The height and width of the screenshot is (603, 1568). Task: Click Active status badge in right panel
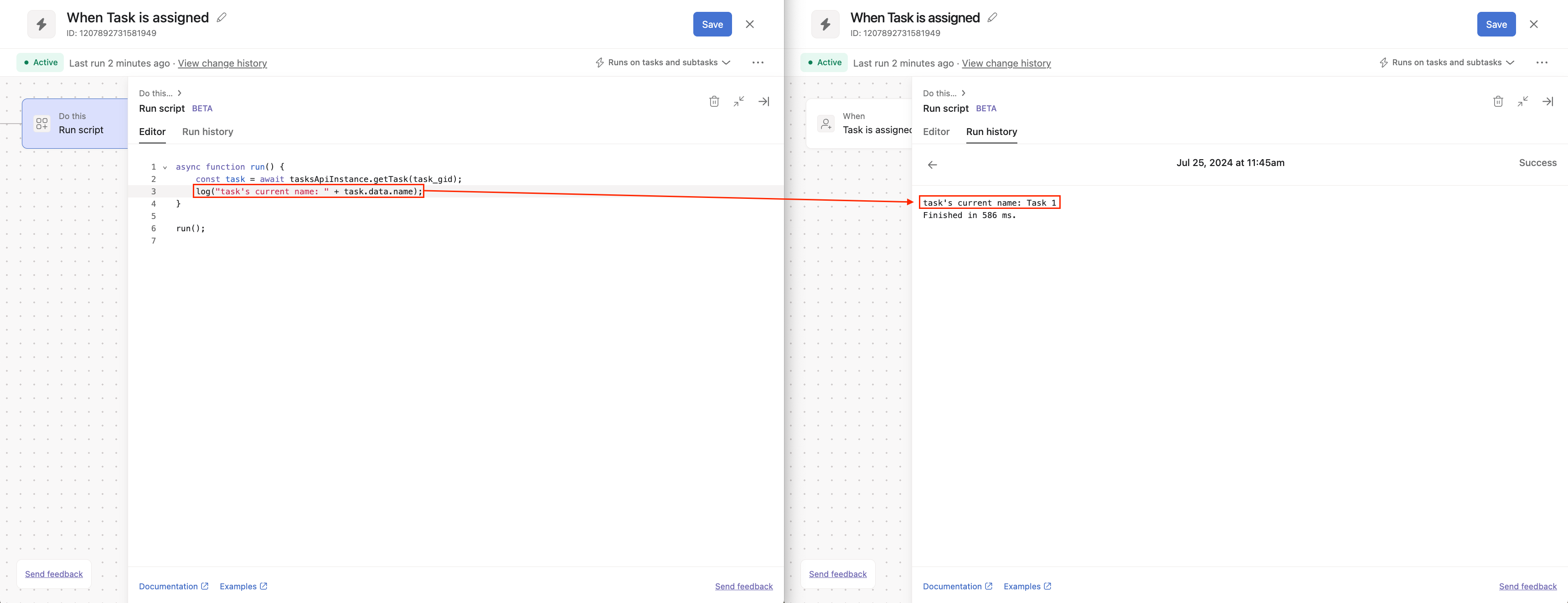pyautogui.click(x=824, y=63)
